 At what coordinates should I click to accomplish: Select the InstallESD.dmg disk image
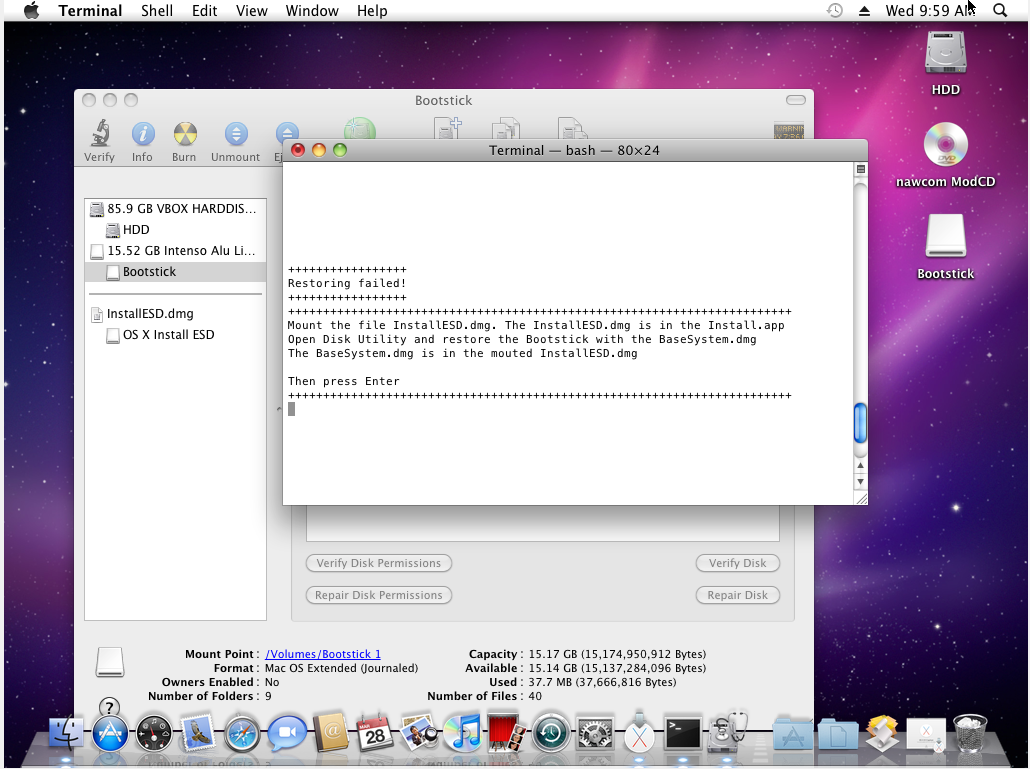(x=150, y=314)
